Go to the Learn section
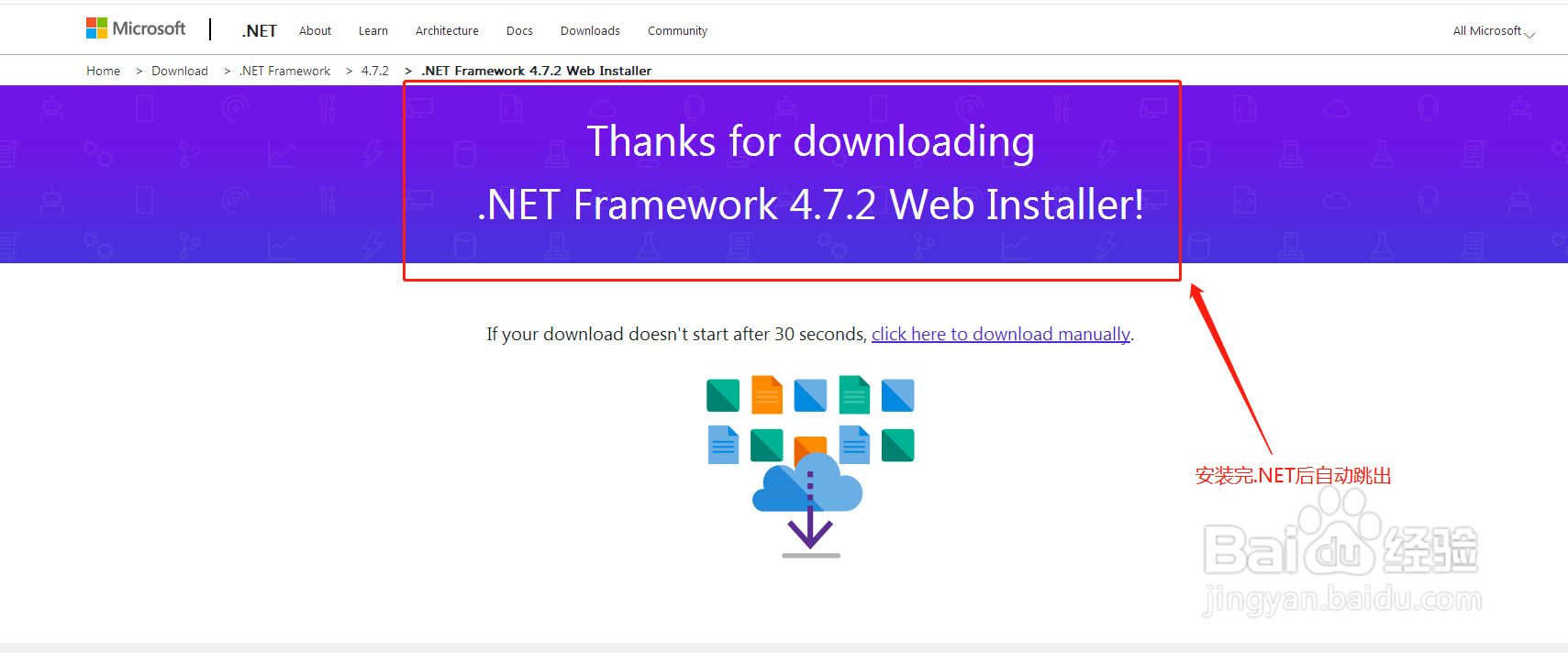 pos(373,31)
